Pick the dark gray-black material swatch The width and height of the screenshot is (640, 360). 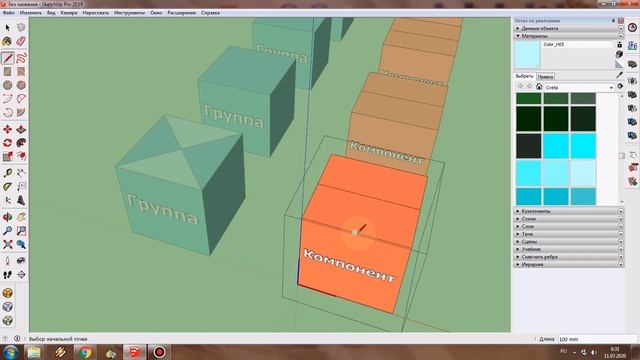pos(529,146)
